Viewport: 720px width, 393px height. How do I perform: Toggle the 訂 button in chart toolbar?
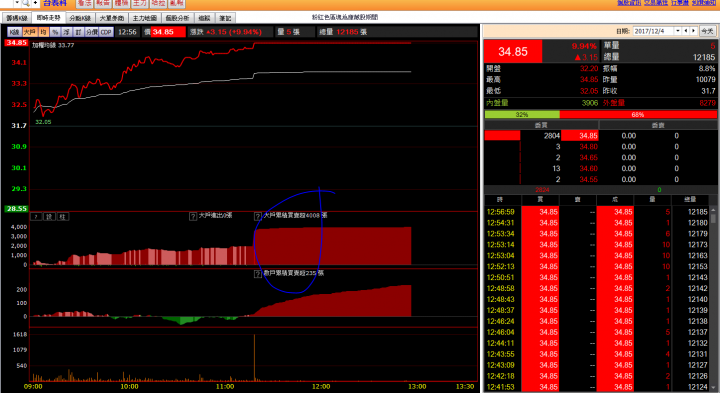[79, 32]
